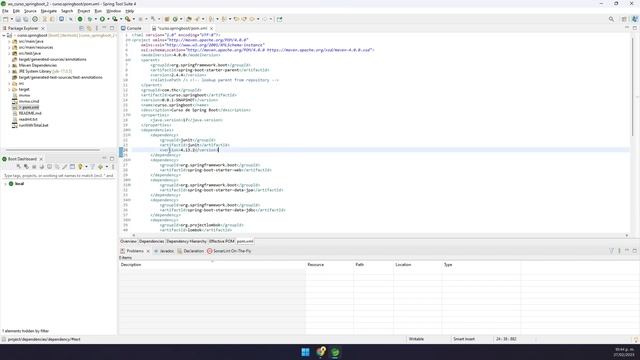Click the Package Explorer horizontal scrollbar

[x=53, y=150]
